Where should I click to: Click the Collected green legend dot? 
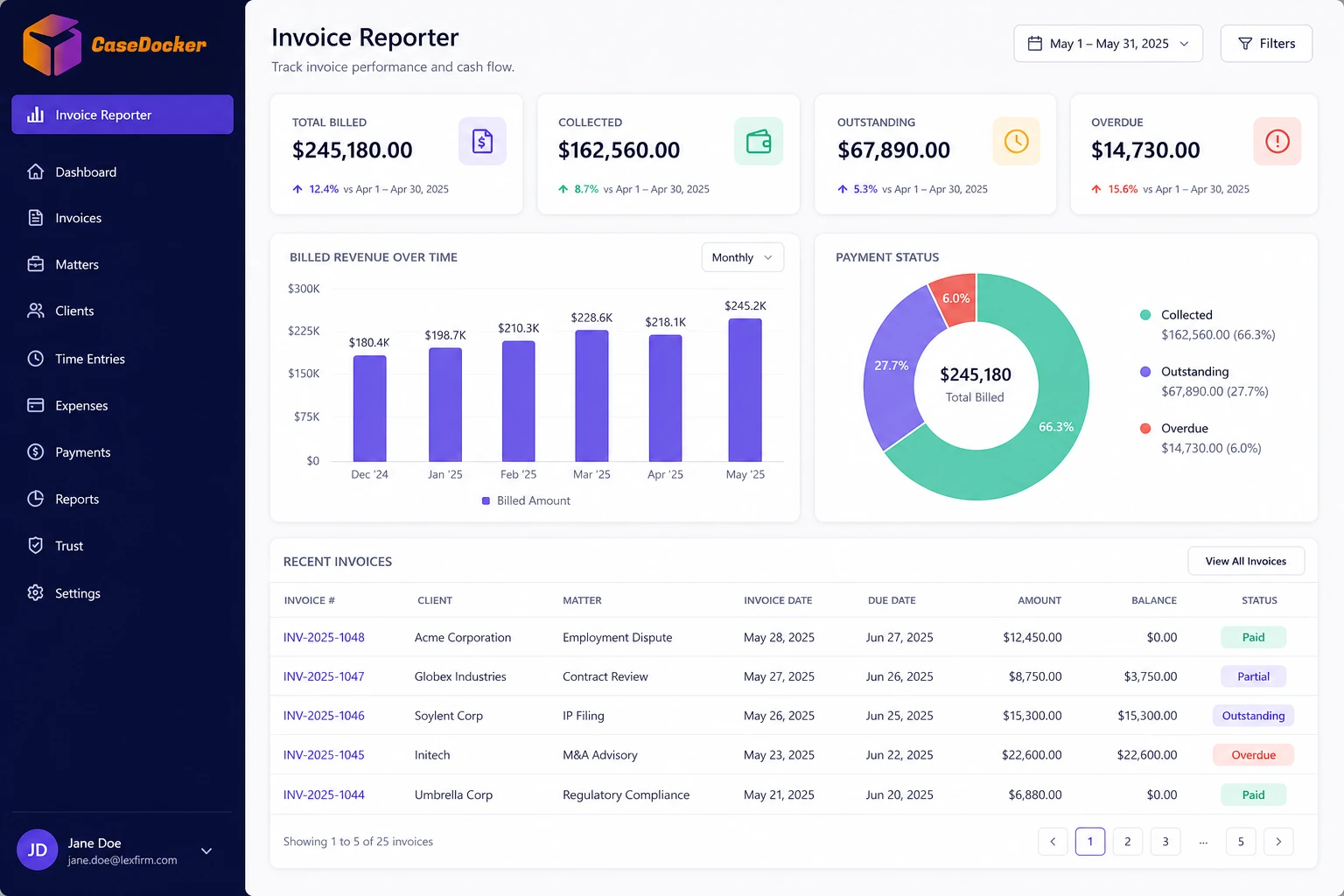click(x=1145, y=315)
